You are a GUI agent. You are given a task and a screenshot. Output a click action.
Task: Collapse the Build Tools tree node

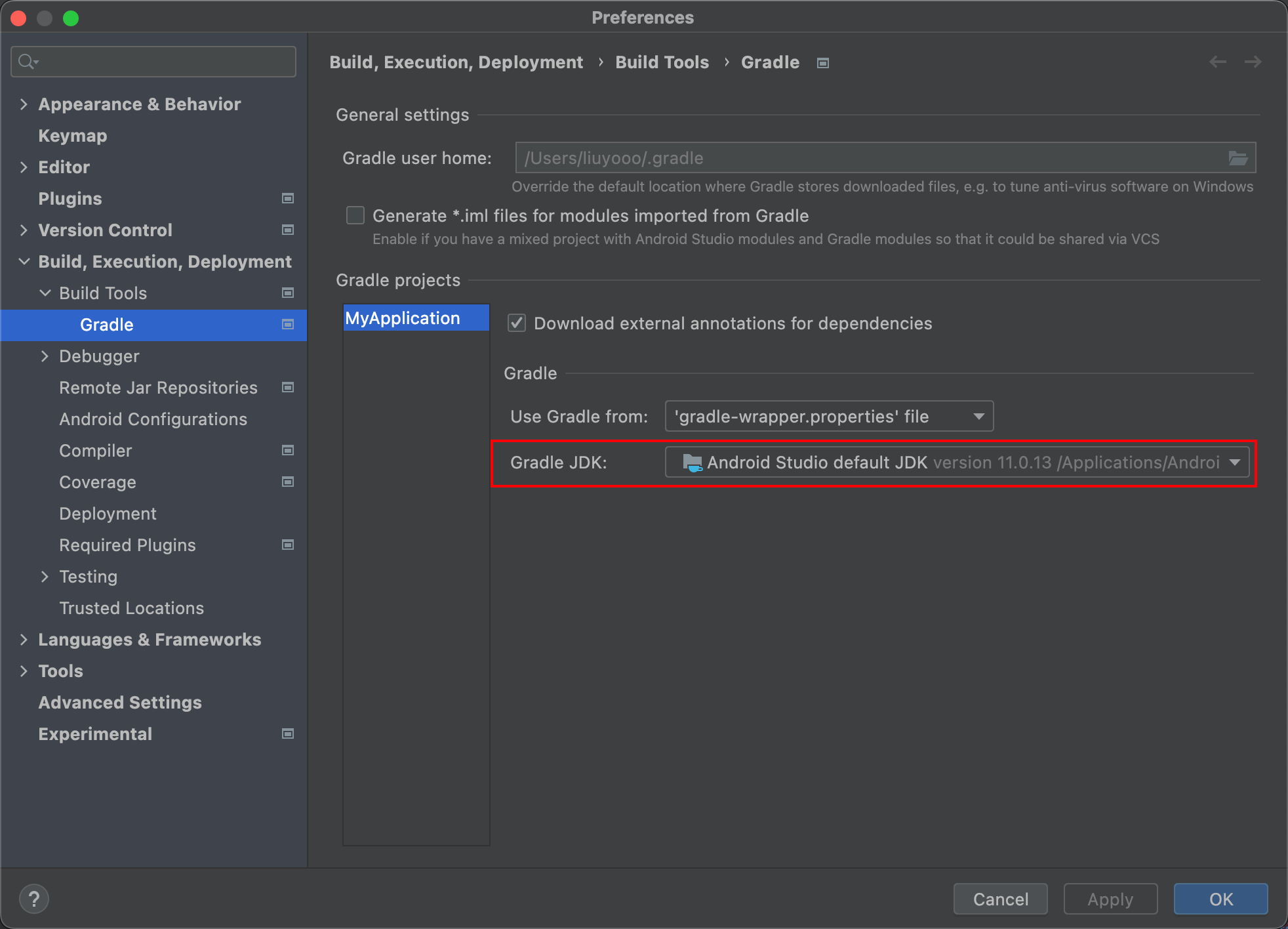(45, 293)
